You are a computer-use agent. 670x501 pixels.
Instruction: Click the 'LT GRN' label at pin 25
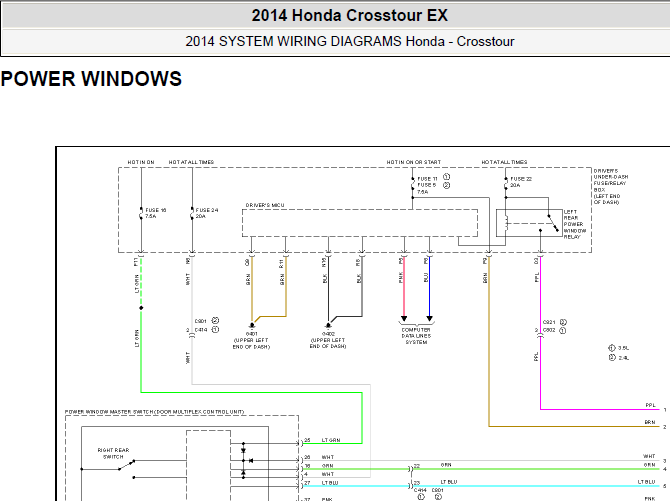coord(331,440)
